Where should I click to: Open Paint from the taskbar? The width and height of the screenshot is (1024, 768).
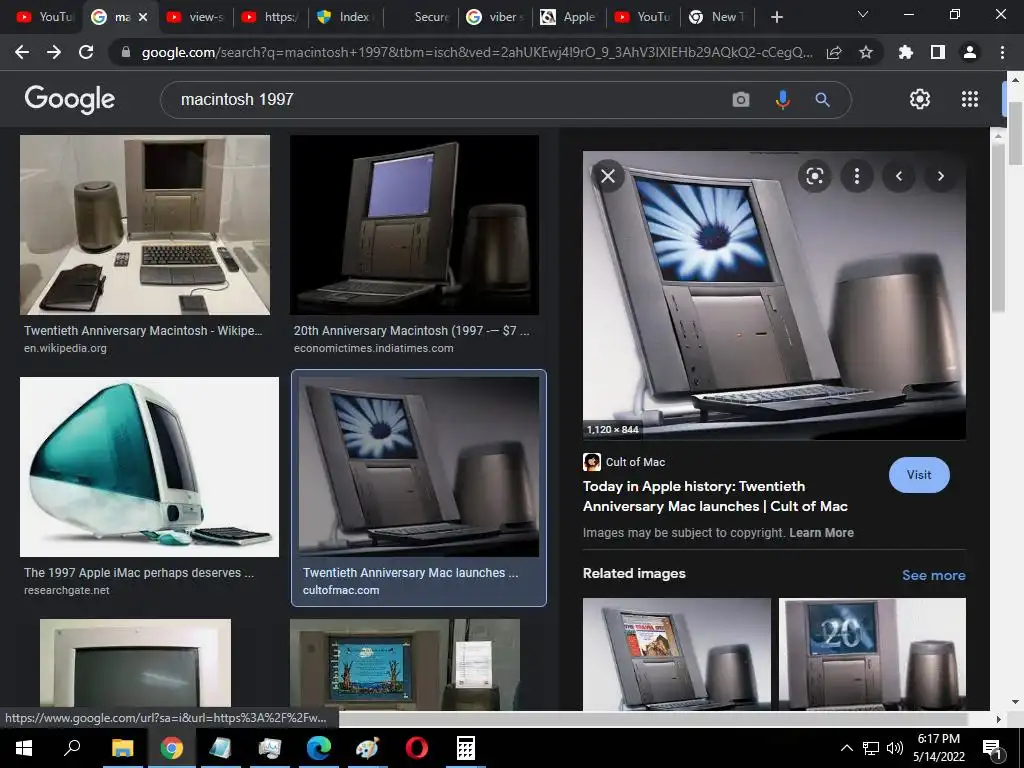(x=368, y=748)
